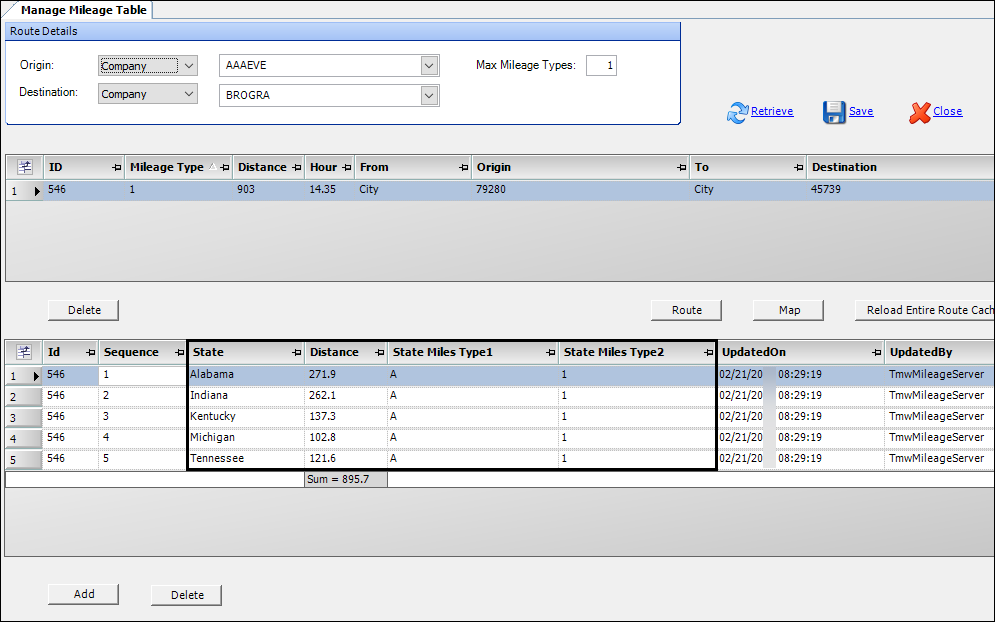The height and width of the screenshot is (622, 995).
Task: Click the Save floppy disk icon
Action: (834, 112)
